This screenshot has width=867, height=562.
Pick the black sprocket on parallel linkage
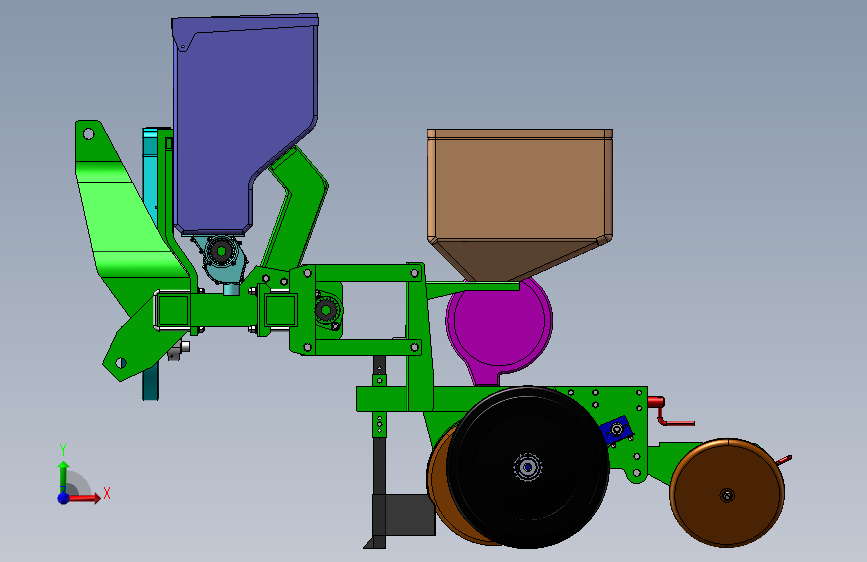tap(326, 310)
